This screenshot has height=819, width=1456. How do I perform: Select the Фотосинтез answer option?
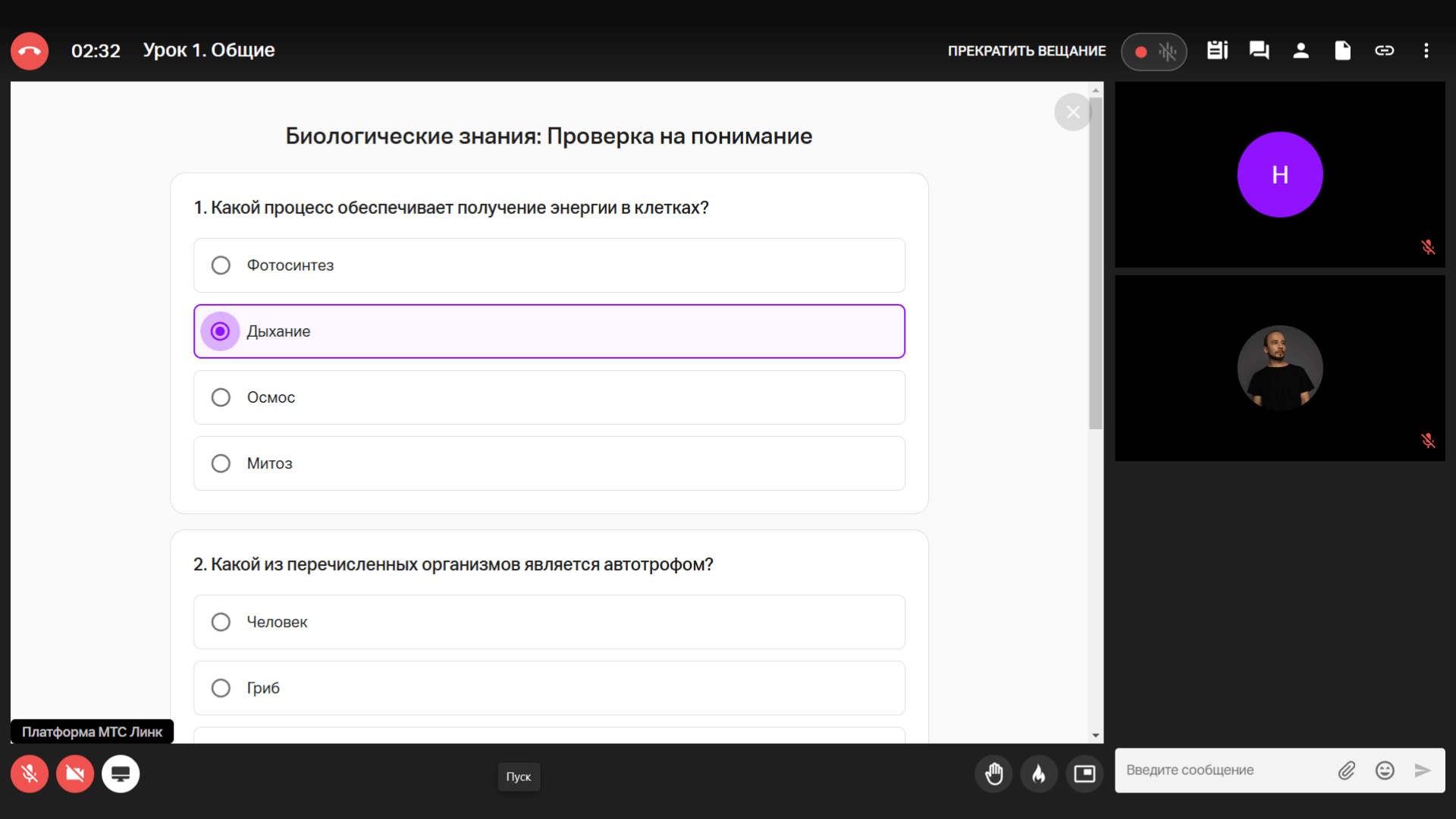[221, 265]
